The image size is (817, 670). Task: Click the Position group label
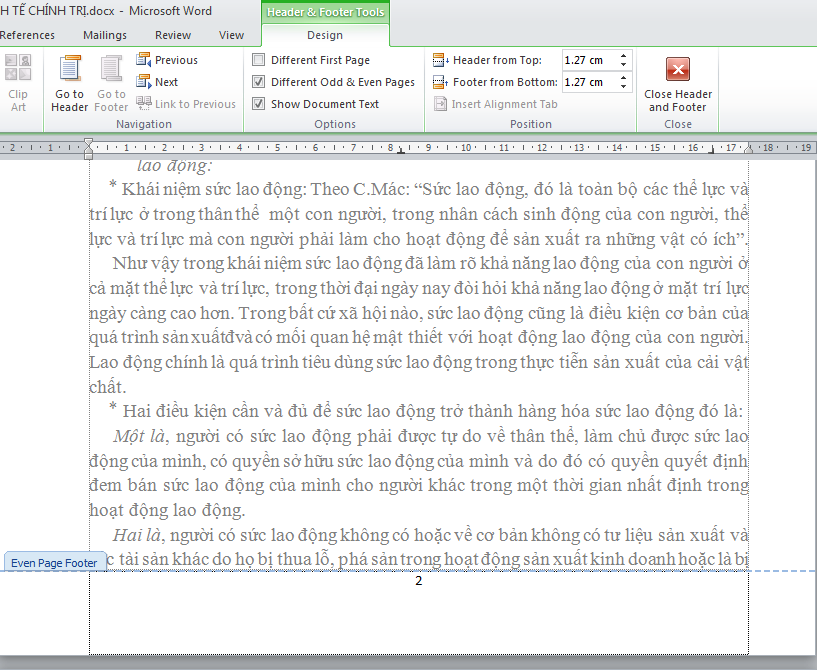coord(530,124)
